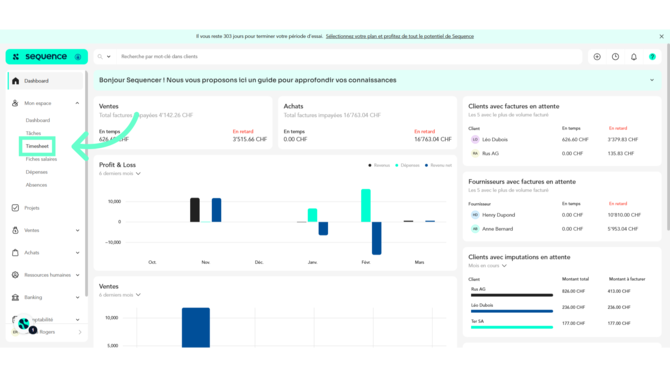The height and width of the screenshot is (377, 670).
Task: Open Dépenses in sidebar
Action: point(36,172)
